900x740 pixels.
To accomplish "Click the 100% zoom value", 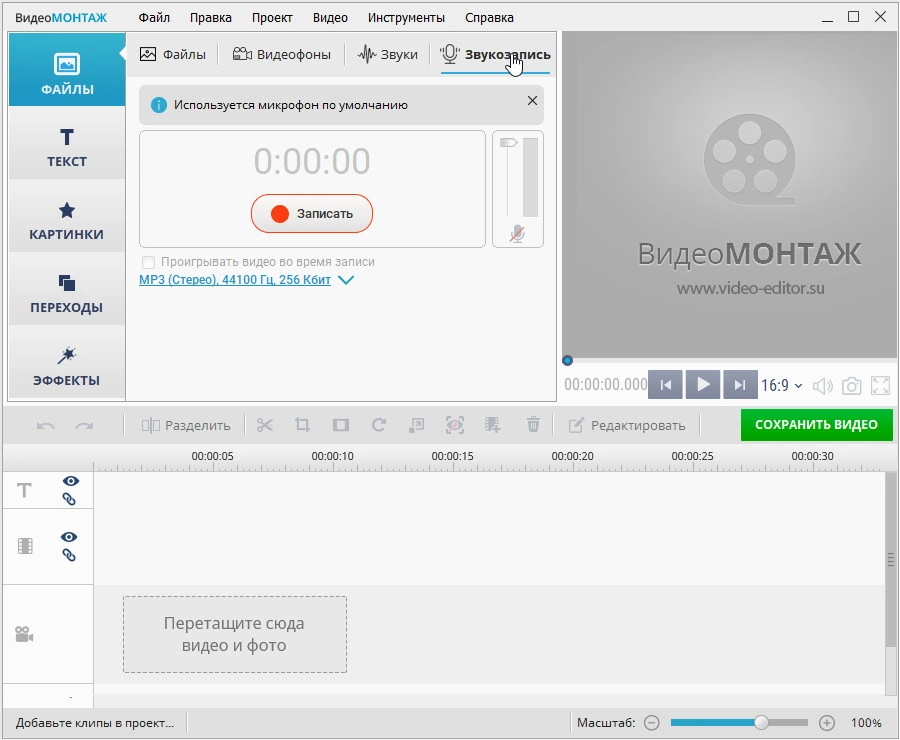I will pyautogui.click(x=866, y=723).
